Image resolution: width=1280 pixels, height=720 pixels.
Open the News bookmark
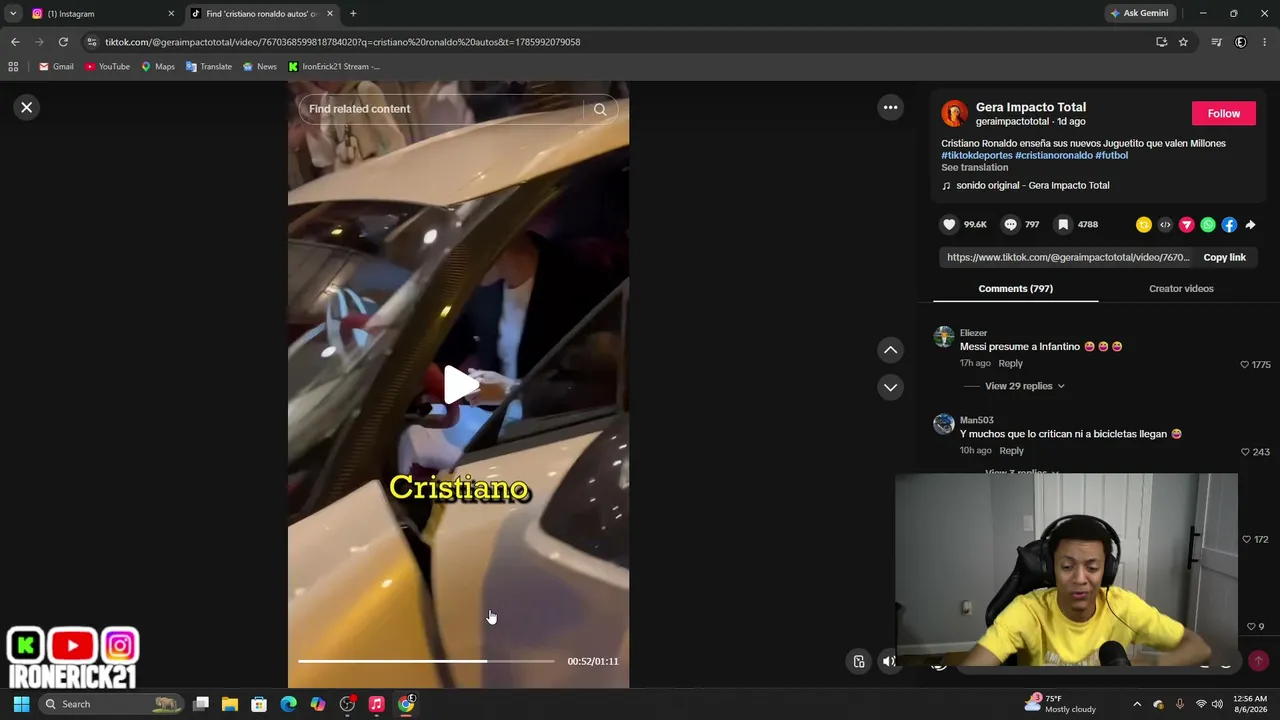click(259, 67)
